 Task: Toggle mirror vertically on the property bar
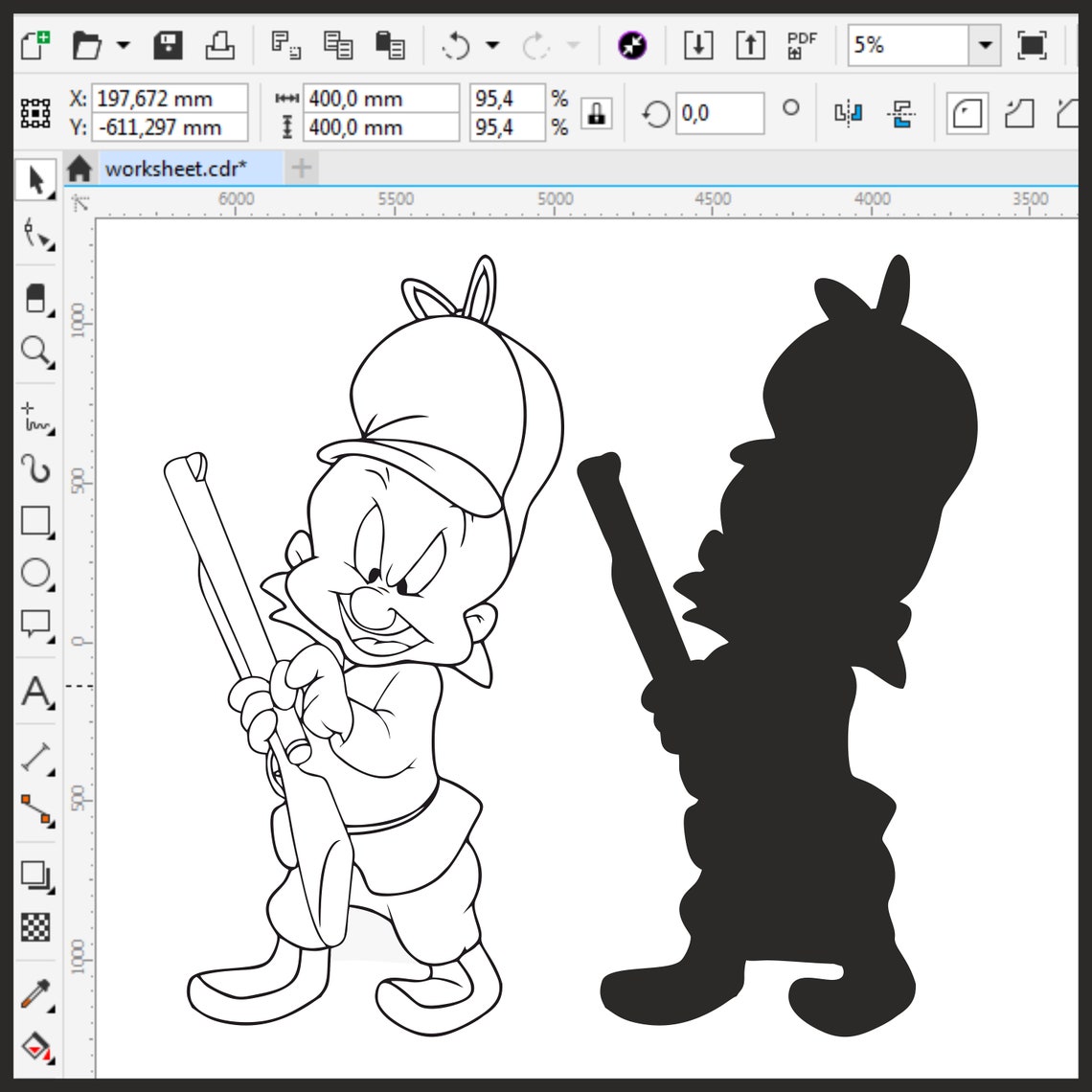click(x=900, y=112)
